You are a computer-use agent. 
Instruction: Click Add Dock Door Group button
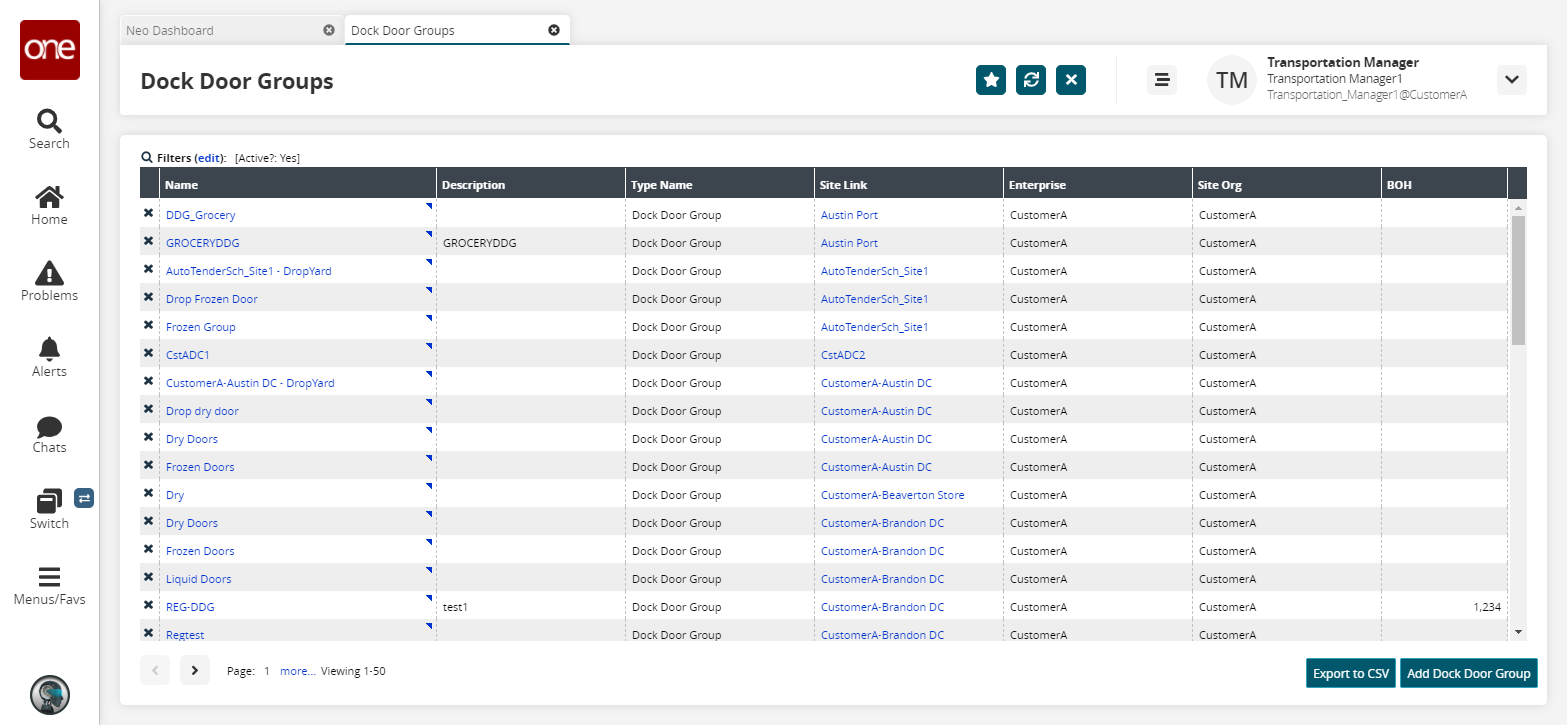coord(1468,674)
